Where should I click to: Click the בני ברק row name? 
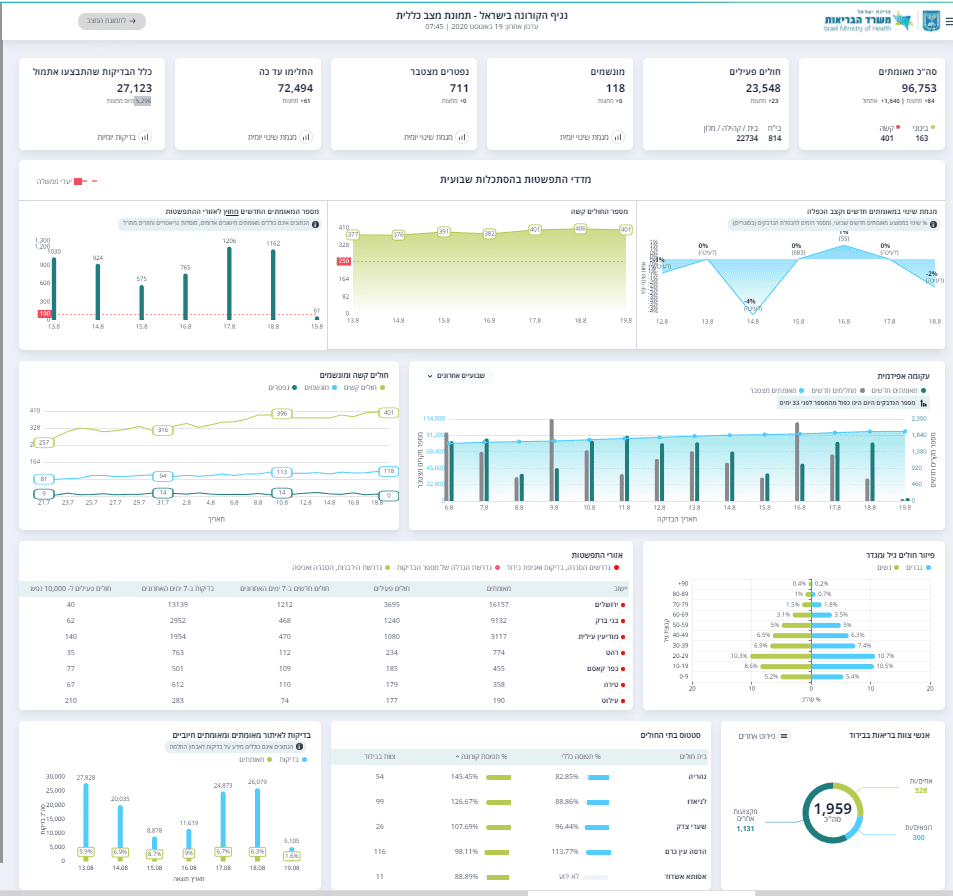coord(607,621)
